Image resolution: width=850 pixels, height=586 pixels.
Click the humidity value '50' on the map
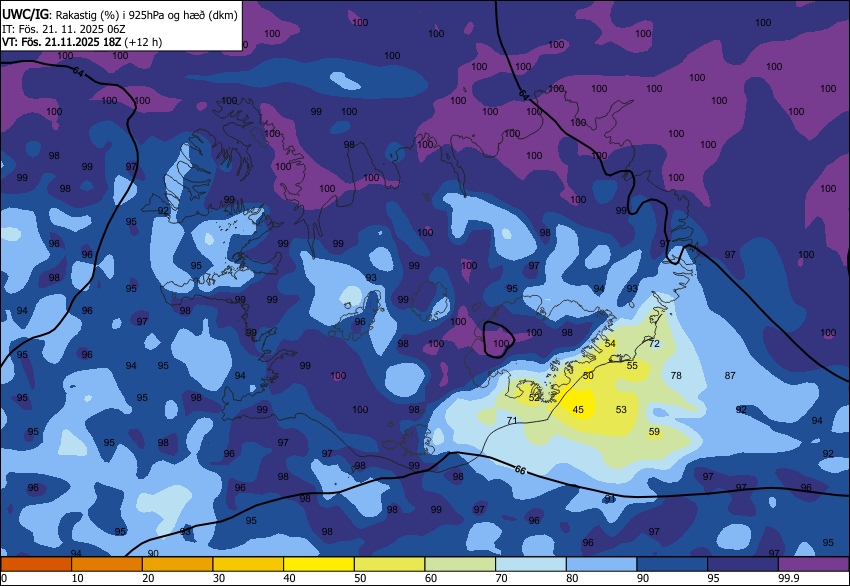click(x=588, y=375)
